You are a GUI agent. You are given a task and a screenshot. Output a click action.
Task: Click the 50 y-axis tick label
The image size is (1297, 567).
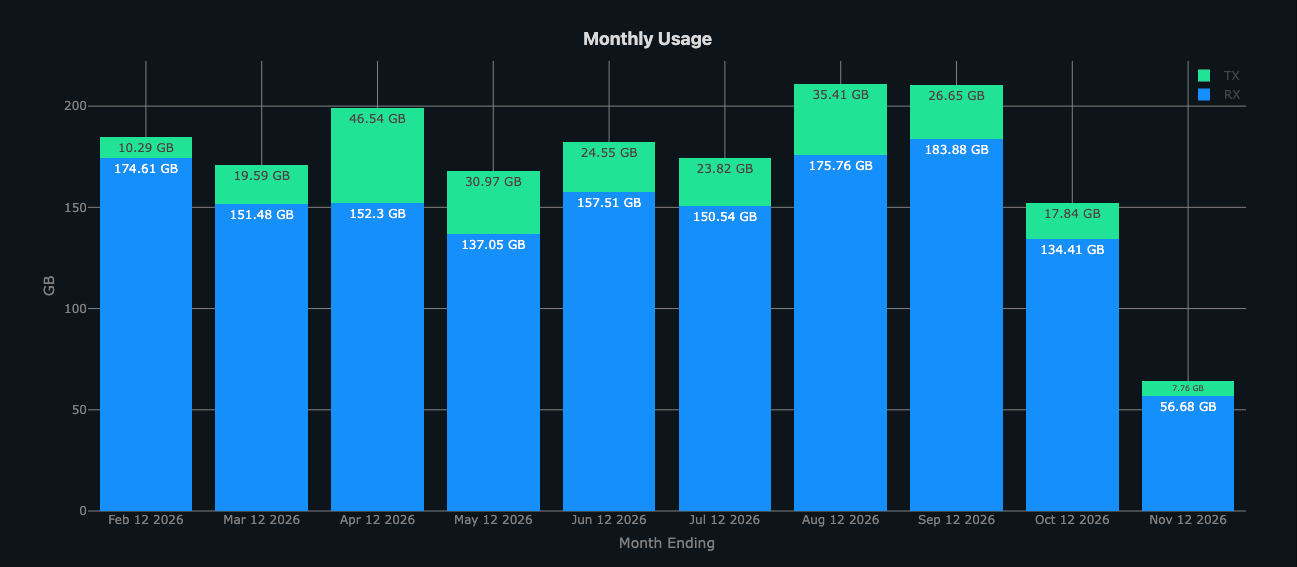click(81, 410)
